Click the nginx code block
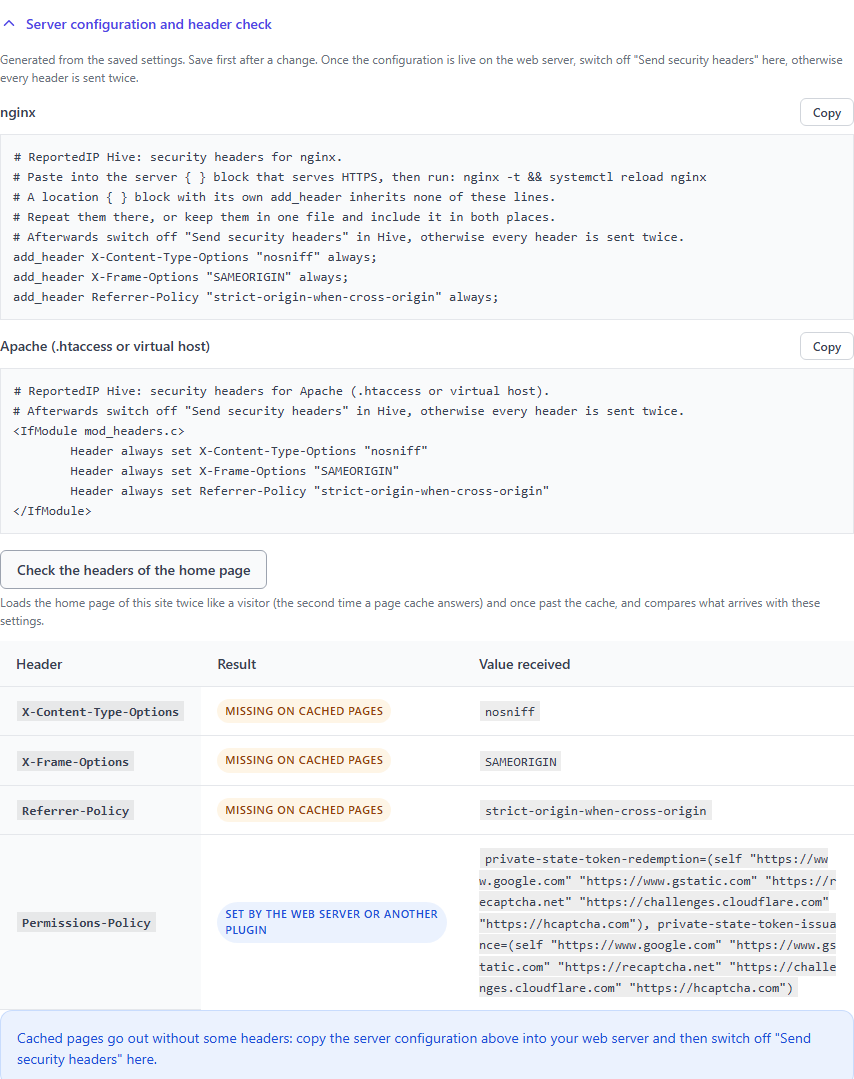Image resolution: width=854 pixels, height=1079 pixels. 427,227
